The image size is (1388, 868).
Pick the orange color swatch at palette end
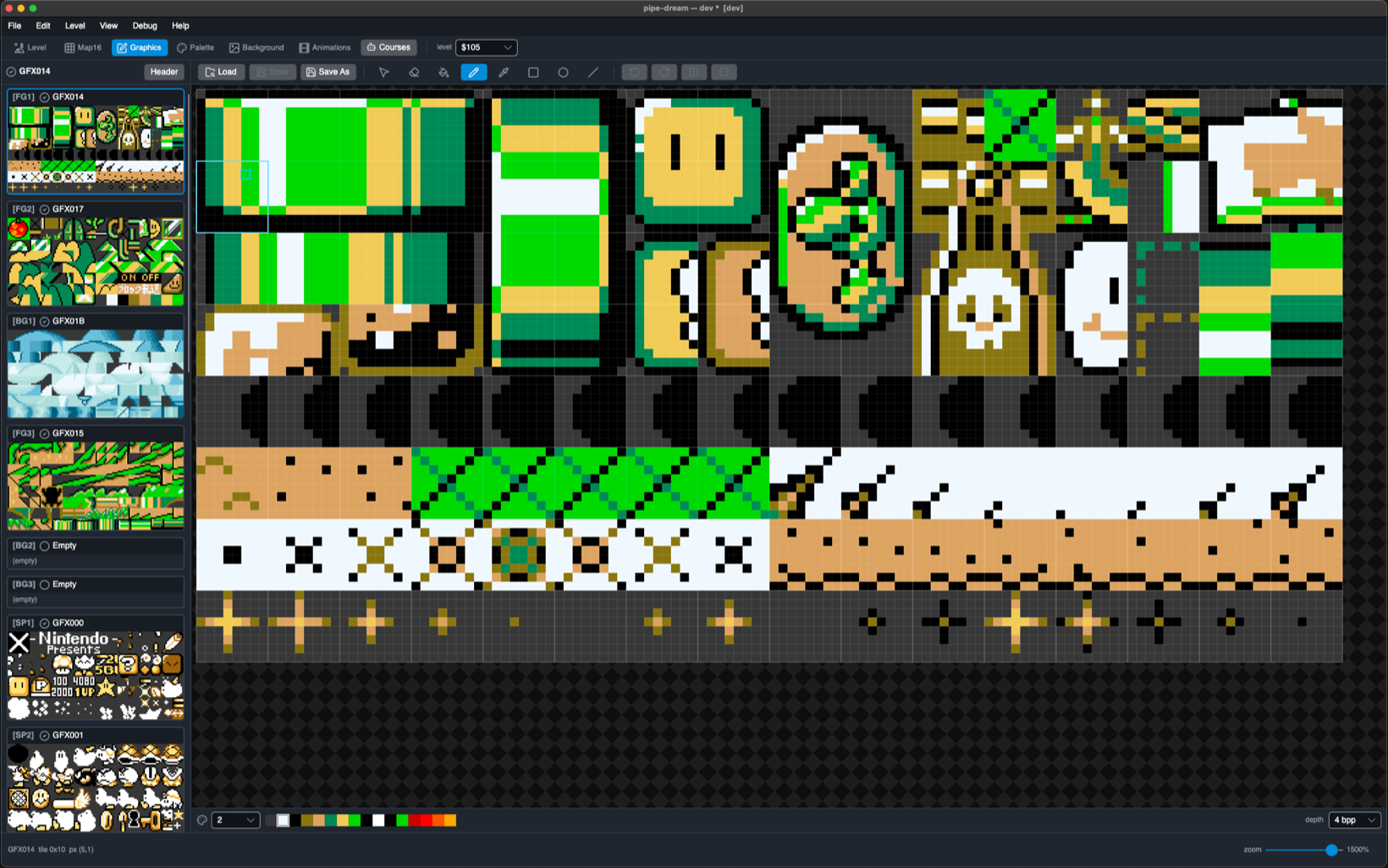click(450, 820)
